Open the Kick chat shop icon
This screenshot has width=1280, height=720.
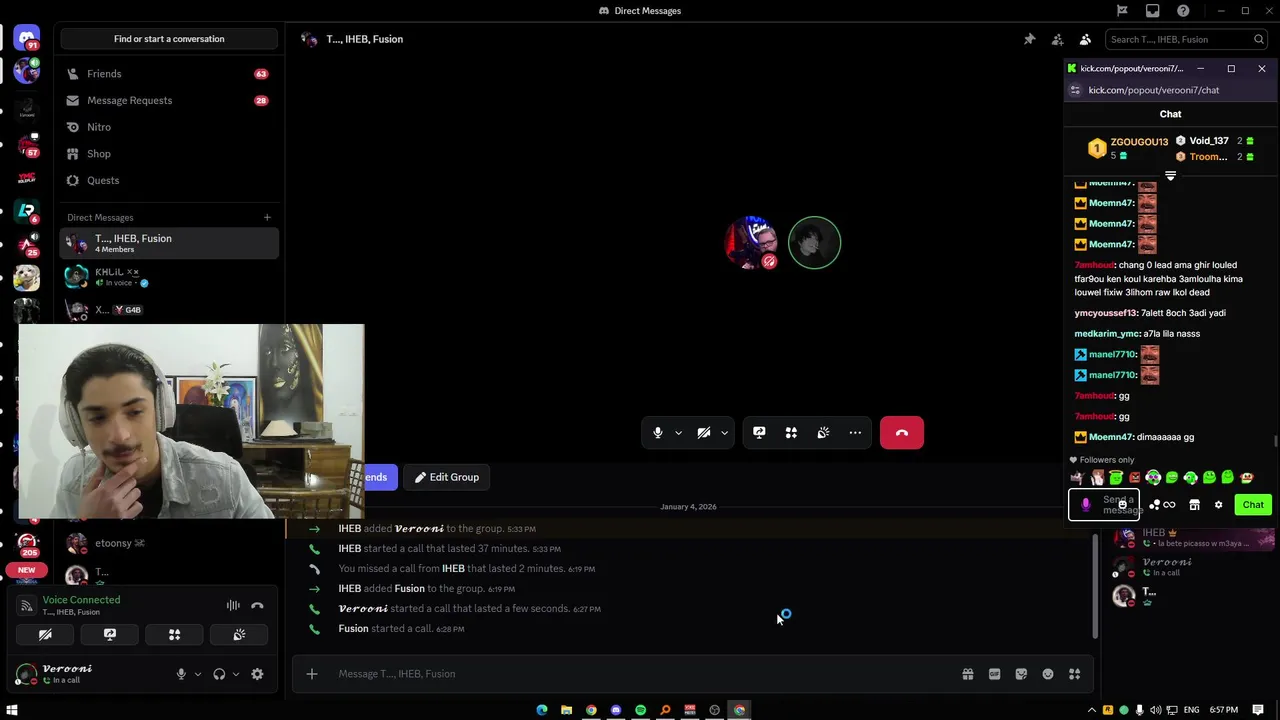[1194, 505]
